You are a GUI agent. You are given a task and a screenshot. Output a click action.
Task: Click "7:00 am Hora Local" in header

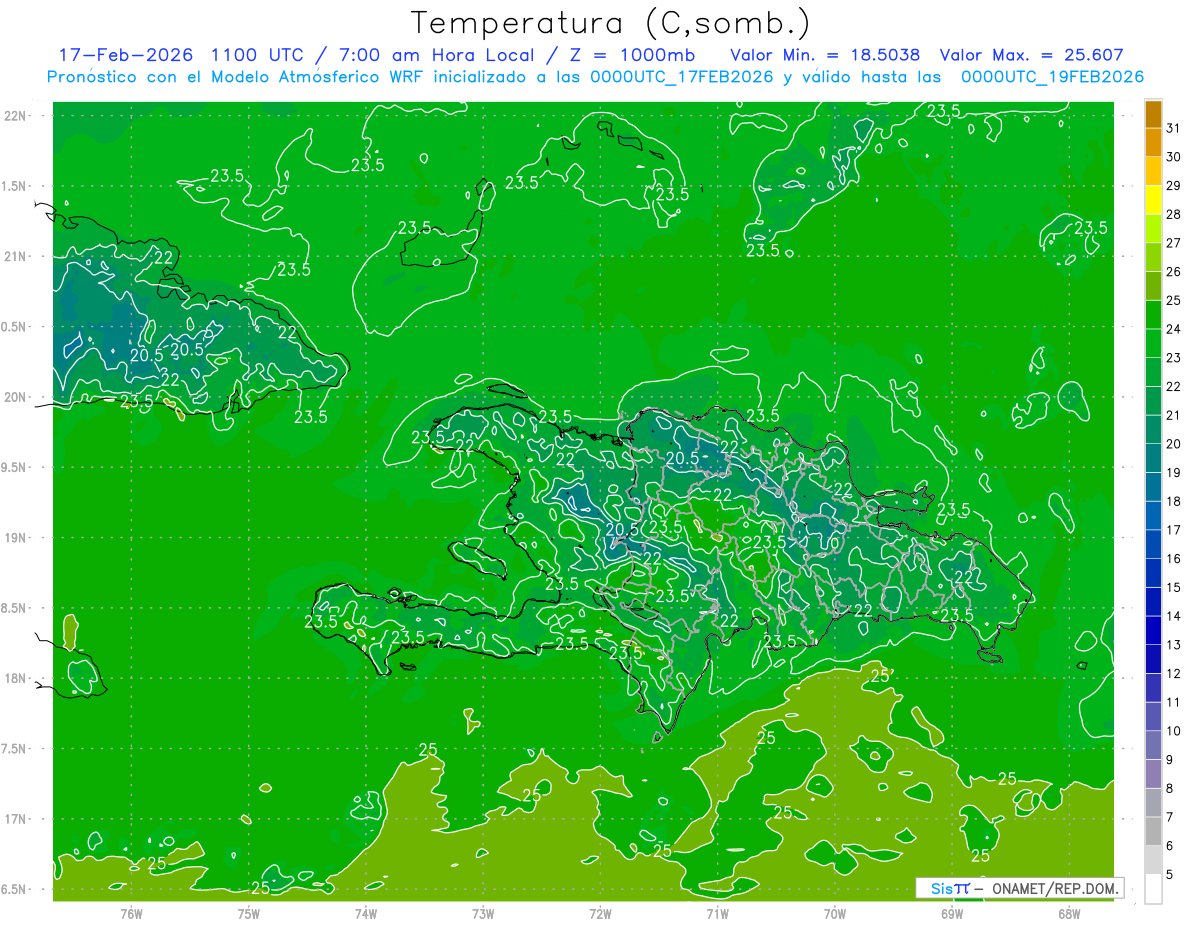[437, 55]
